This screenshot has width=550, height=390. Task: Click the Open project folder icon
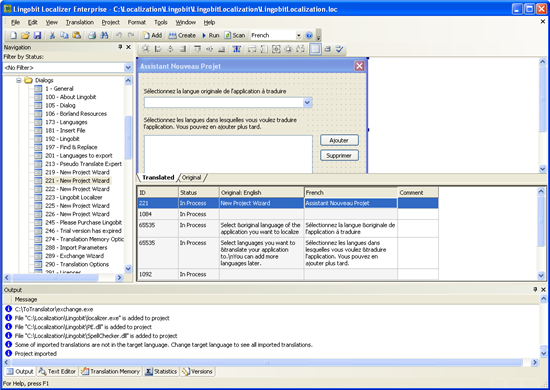click(25, 35)
